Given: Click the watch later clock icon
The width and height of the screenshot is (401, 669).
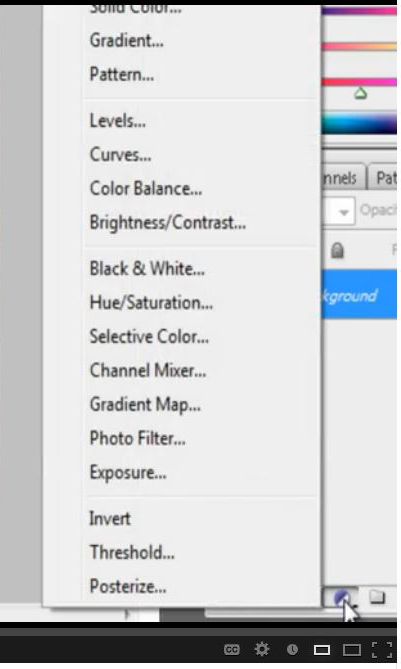Looking at the screenshot, I should (292, 649).
